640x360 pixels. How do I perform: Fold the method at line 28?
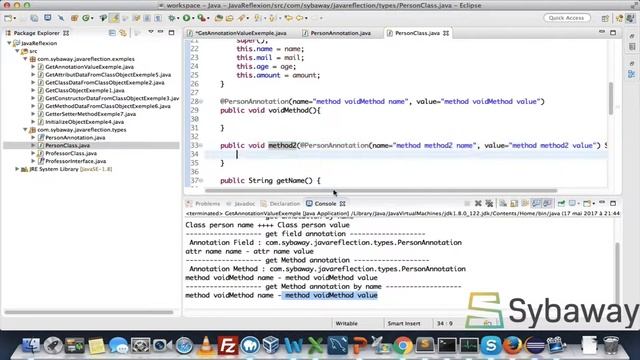201,101
